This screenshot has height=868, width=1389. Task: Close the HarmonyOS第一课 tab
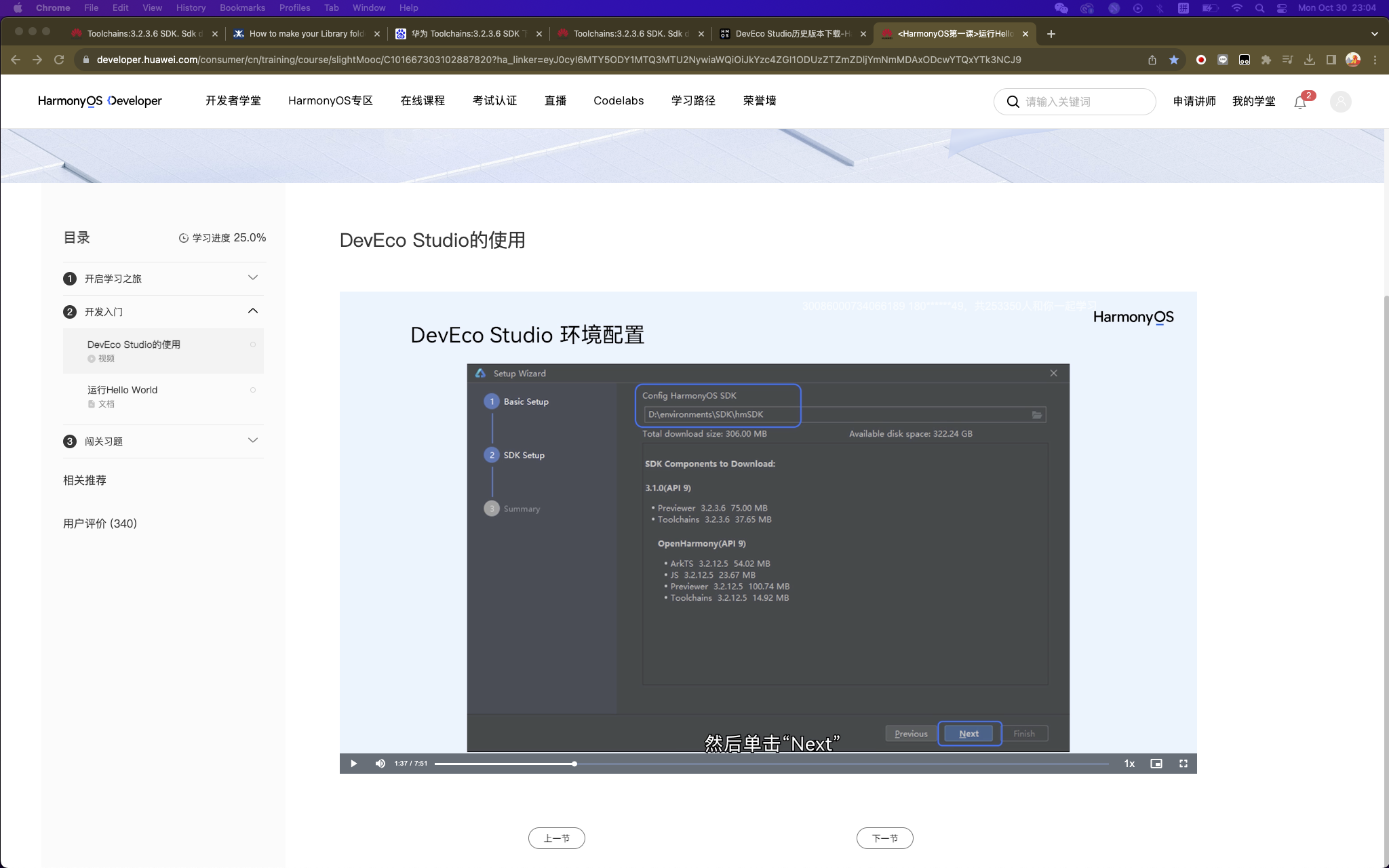click(x=1025, y=33)
